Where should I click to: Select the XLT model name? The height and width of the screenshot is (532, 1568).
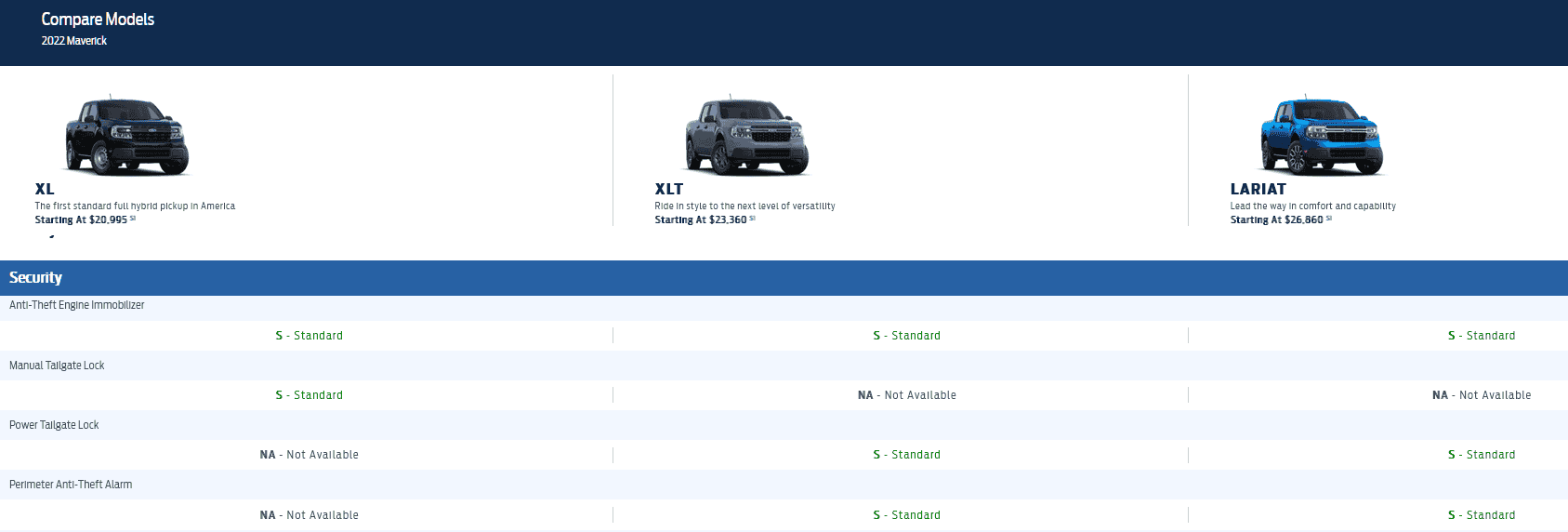tap(668, 189)
